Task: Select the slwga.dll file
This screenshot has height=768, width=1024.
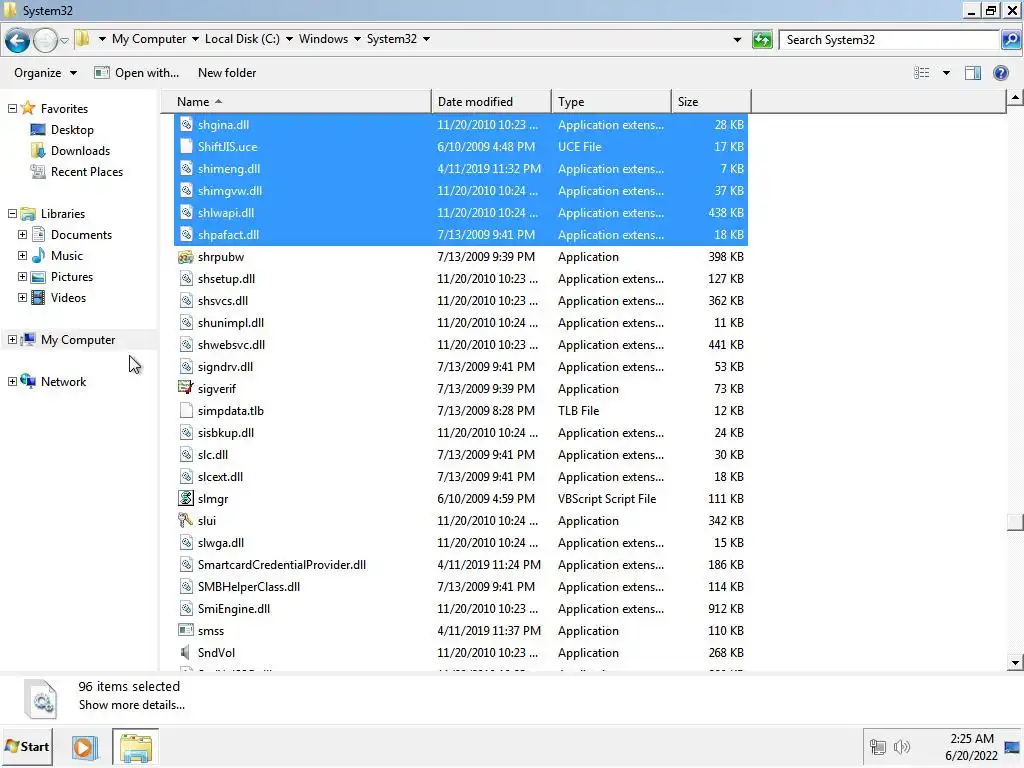Action: click(x=461, y=543)
